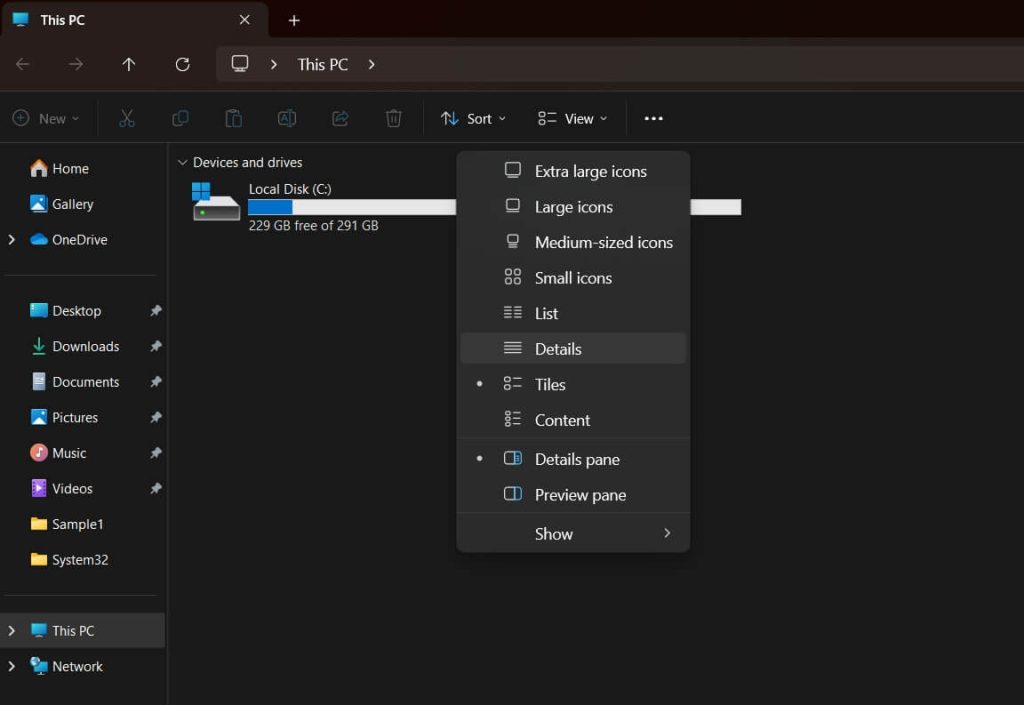Unpin Music using its pin icon
The image size is (1024, 705).
pyautogui.click(x=155, y=453)
